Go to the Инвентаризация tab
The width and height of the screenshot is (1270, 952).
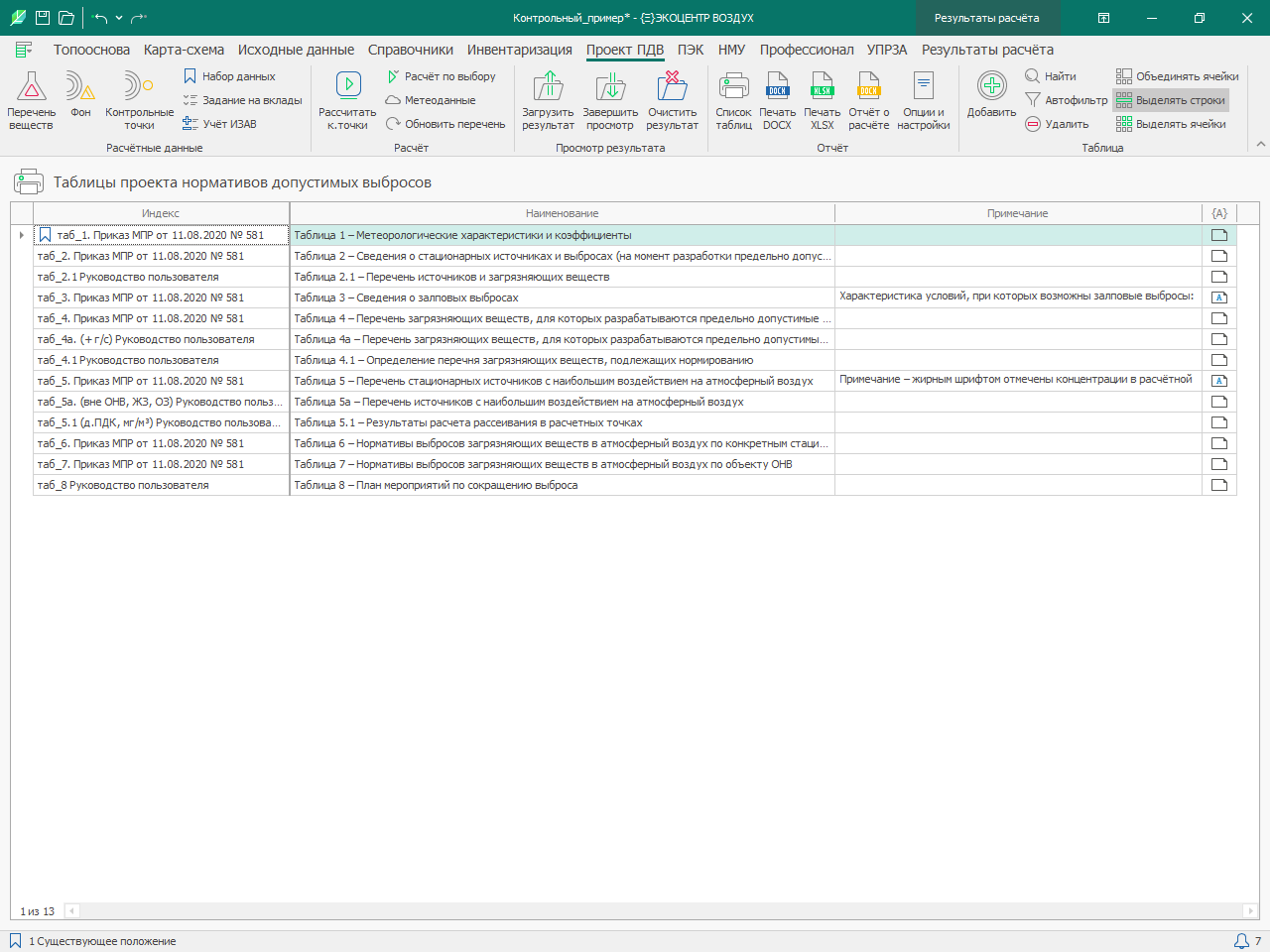coord(520,50)
